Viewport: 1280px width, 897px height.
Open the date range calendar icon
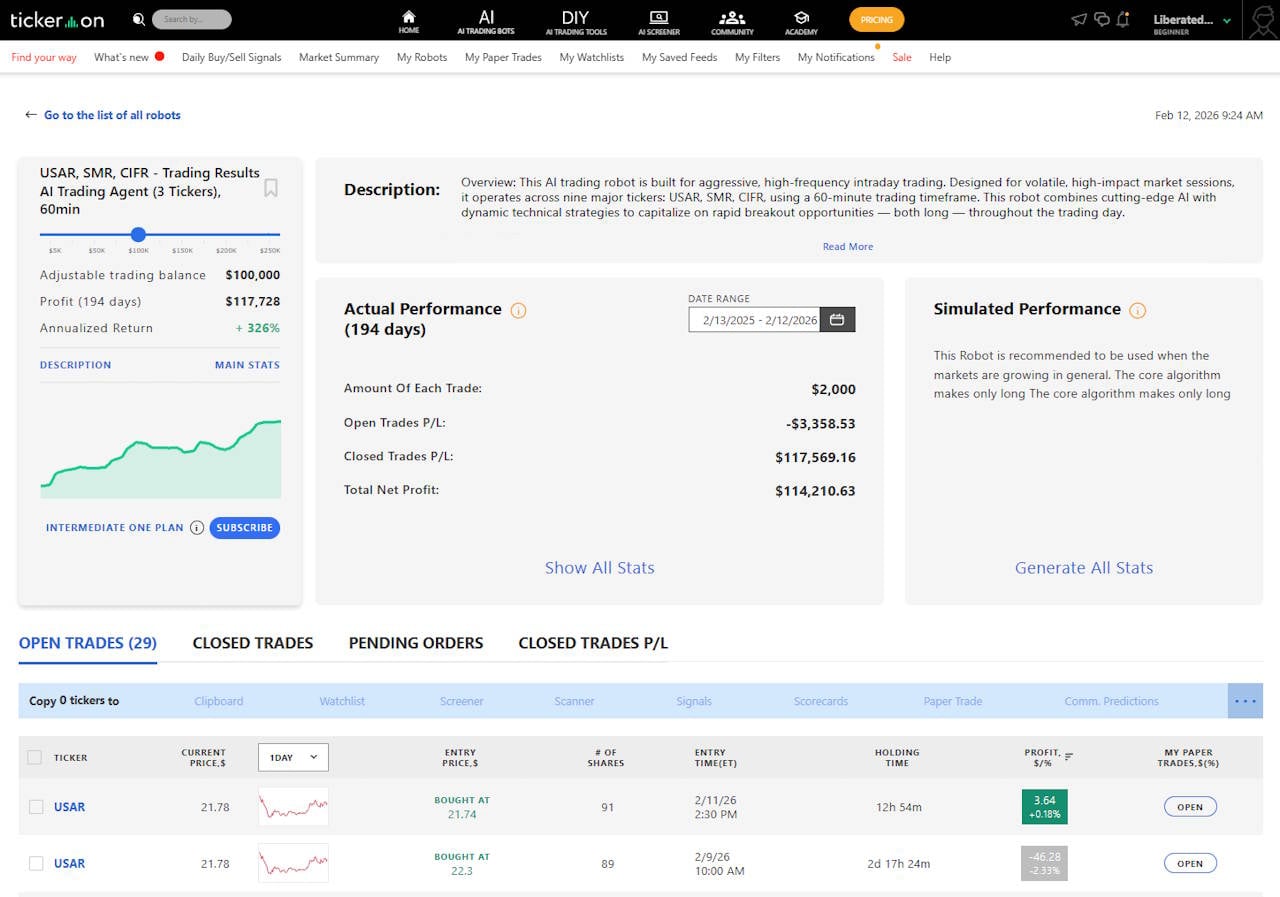(x=837, y=320)
